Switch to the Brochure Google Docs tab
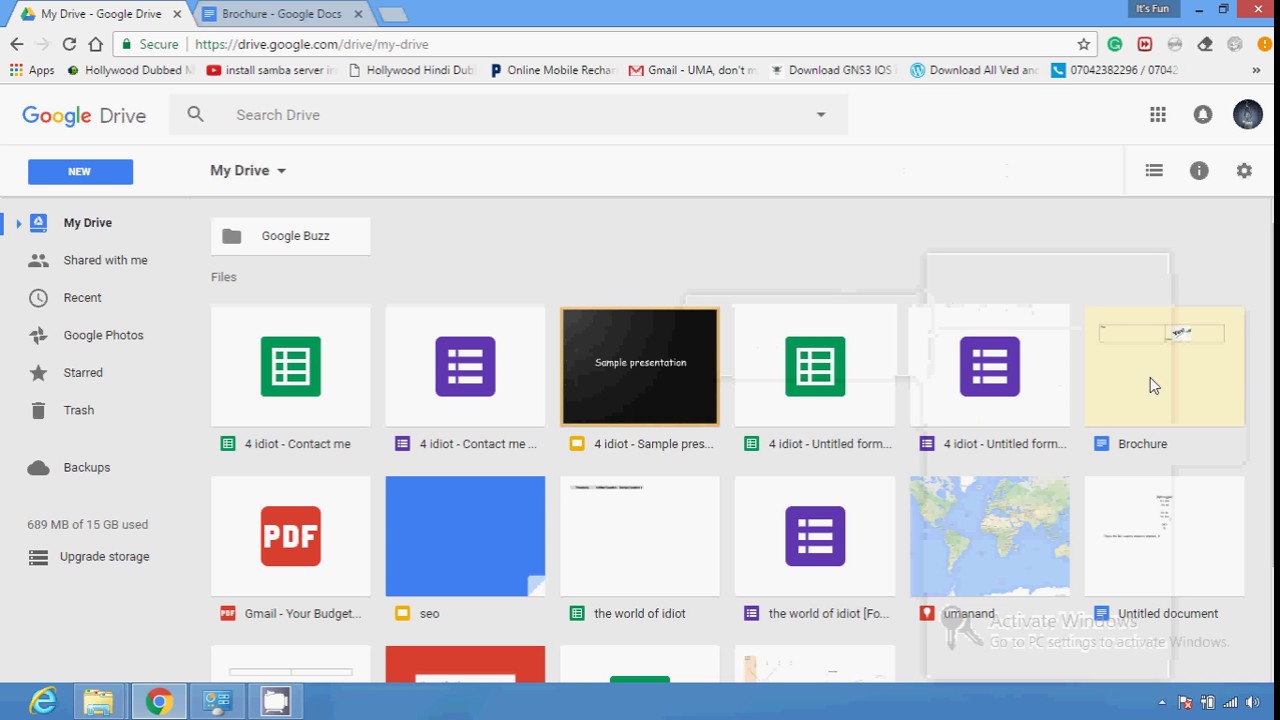 (284, 14)
